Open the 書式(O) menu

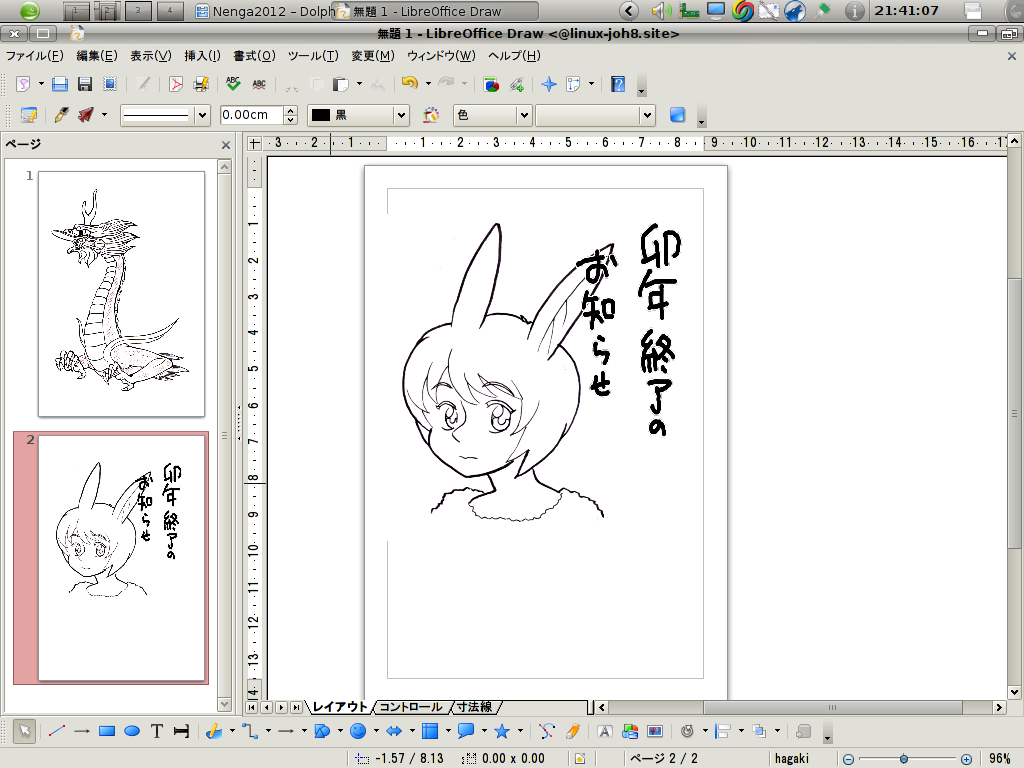coord(254,56)
